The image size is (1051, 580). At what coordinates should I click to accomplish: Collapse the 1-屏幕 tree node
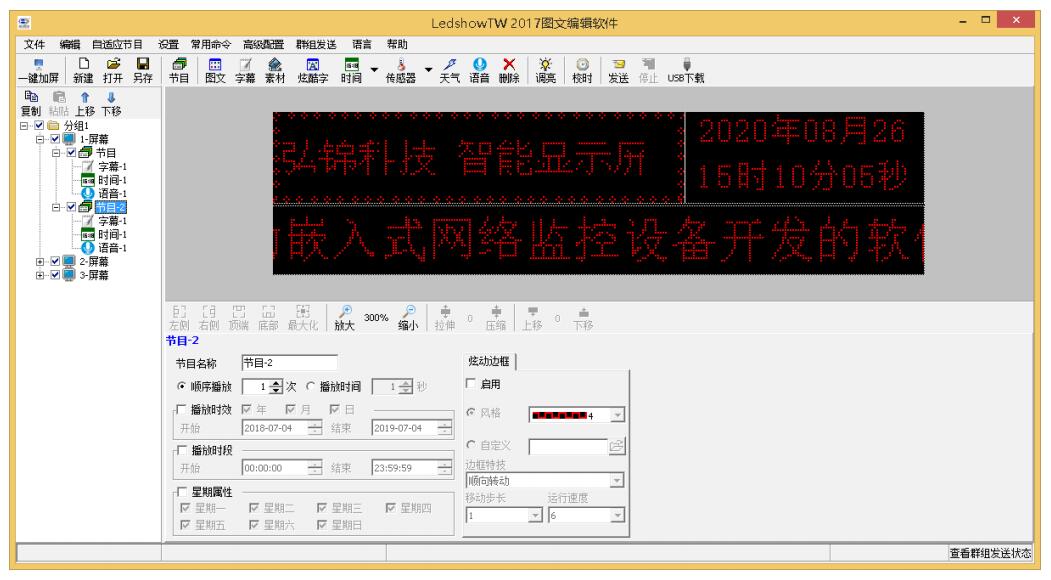coord(40,139)
